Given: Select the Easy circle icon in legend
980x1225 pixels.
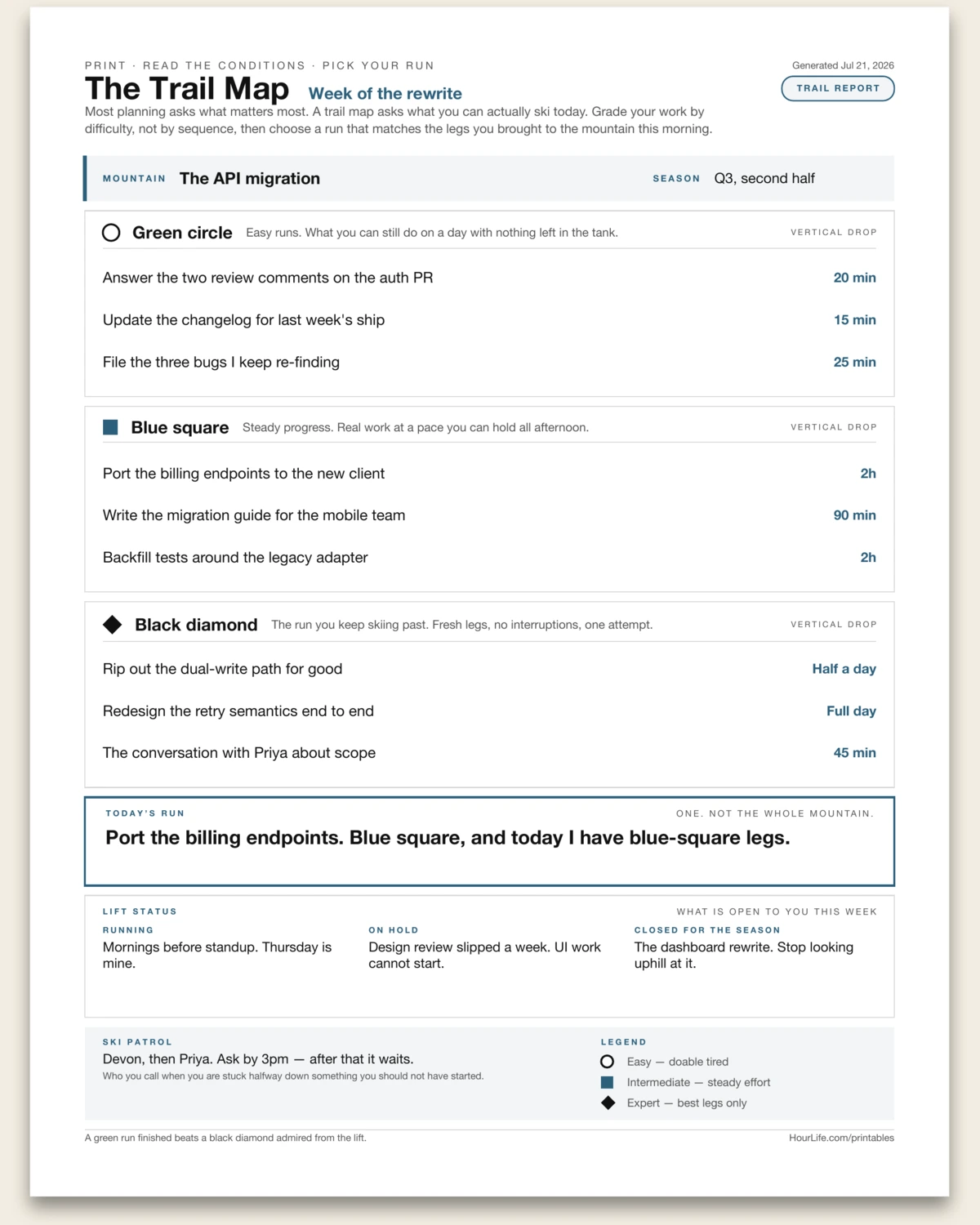Looking at the screenshot, I should click(x=607, y=1062).
